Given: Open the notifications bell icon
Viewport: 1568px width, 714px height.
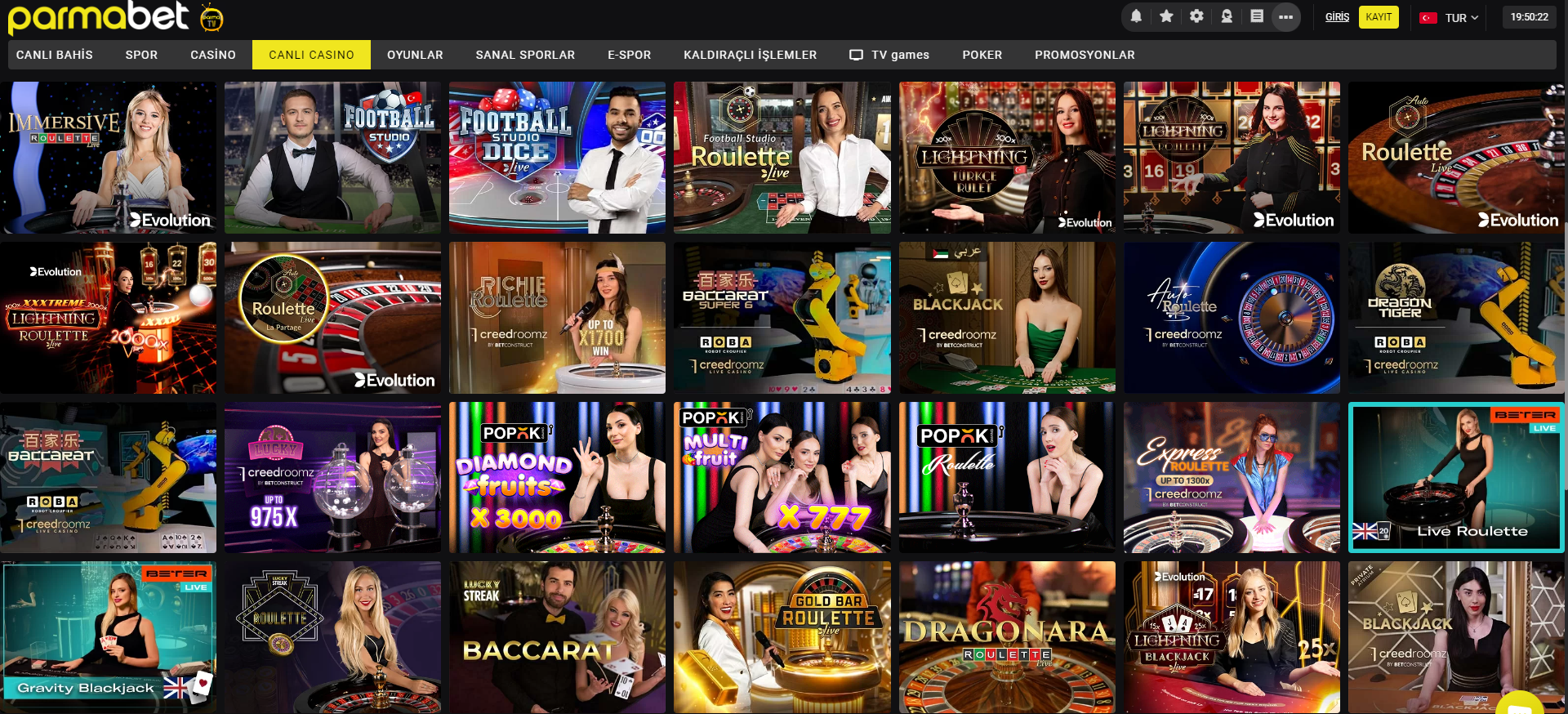Looking at the screenshot, I should pyautogui.click(x=1136, y=16).
